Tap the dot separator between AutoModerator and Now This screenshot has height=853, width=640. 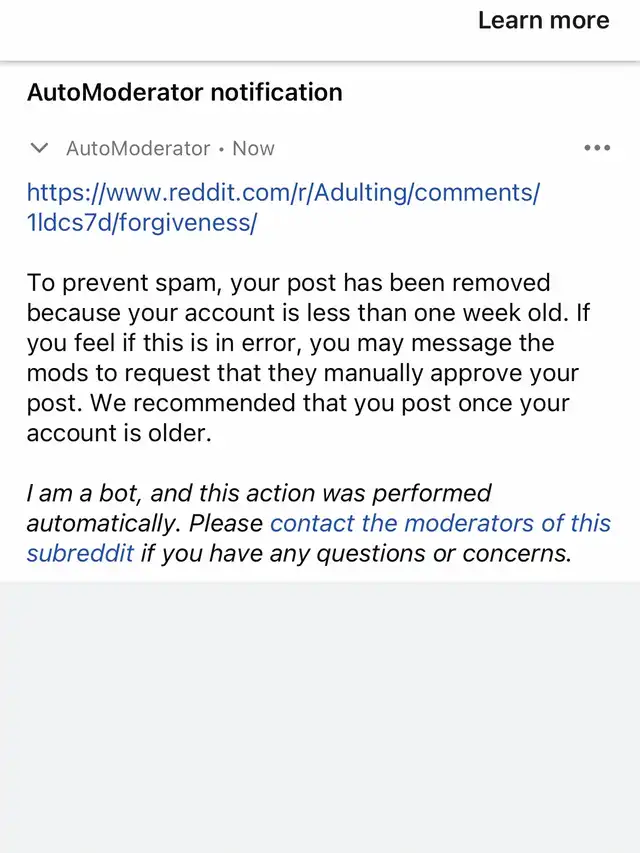pos(221,148)
